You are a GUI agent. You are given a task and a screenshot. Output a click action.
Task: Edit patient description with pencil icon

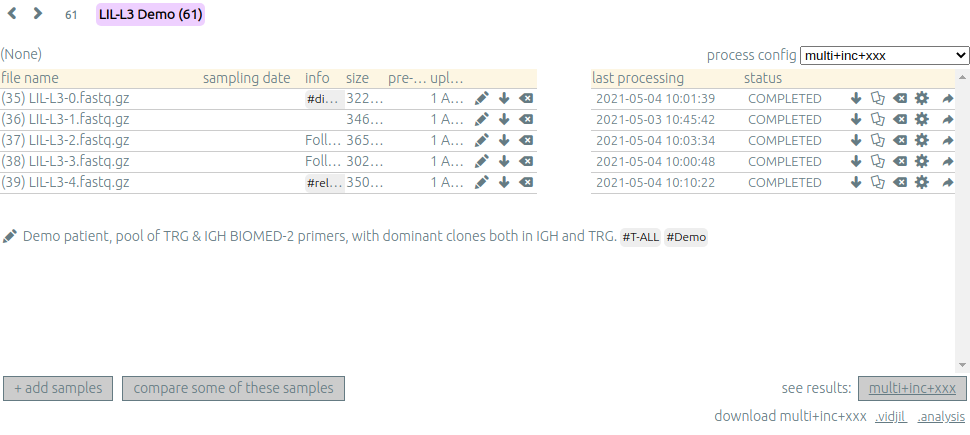click(x=9, y=236)
